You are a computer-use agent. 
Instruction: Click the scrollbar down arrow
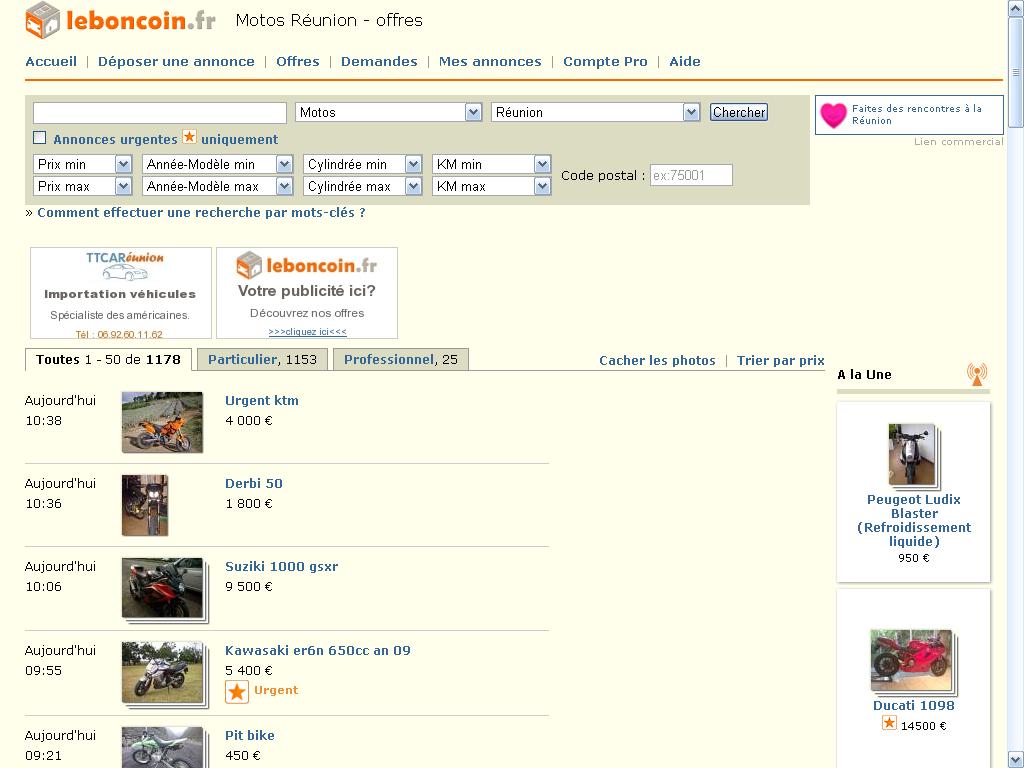[x=1016, y=760]
